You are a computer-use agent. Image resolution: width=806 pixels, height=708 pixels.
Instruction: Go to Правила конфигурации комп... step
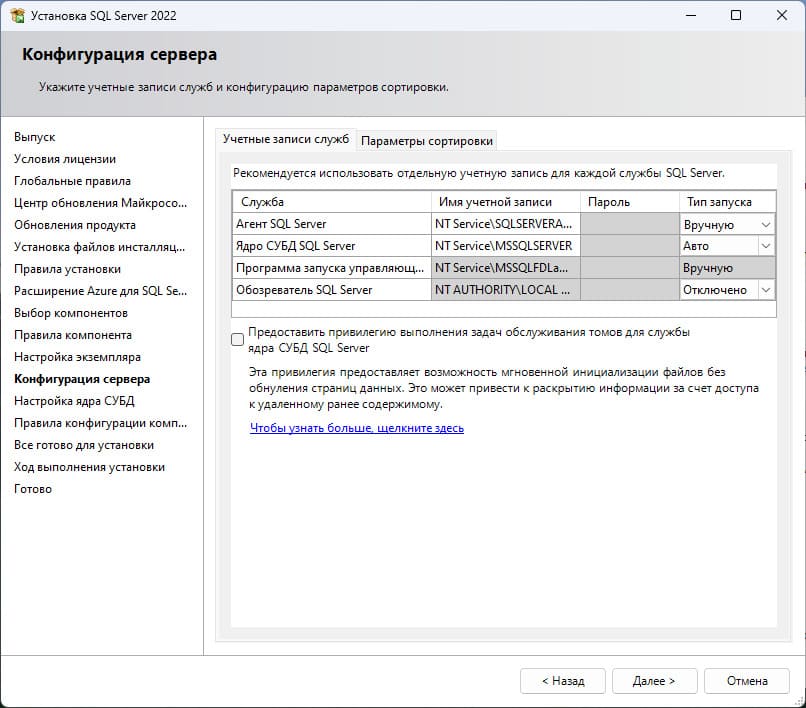[x=100, y=423]
